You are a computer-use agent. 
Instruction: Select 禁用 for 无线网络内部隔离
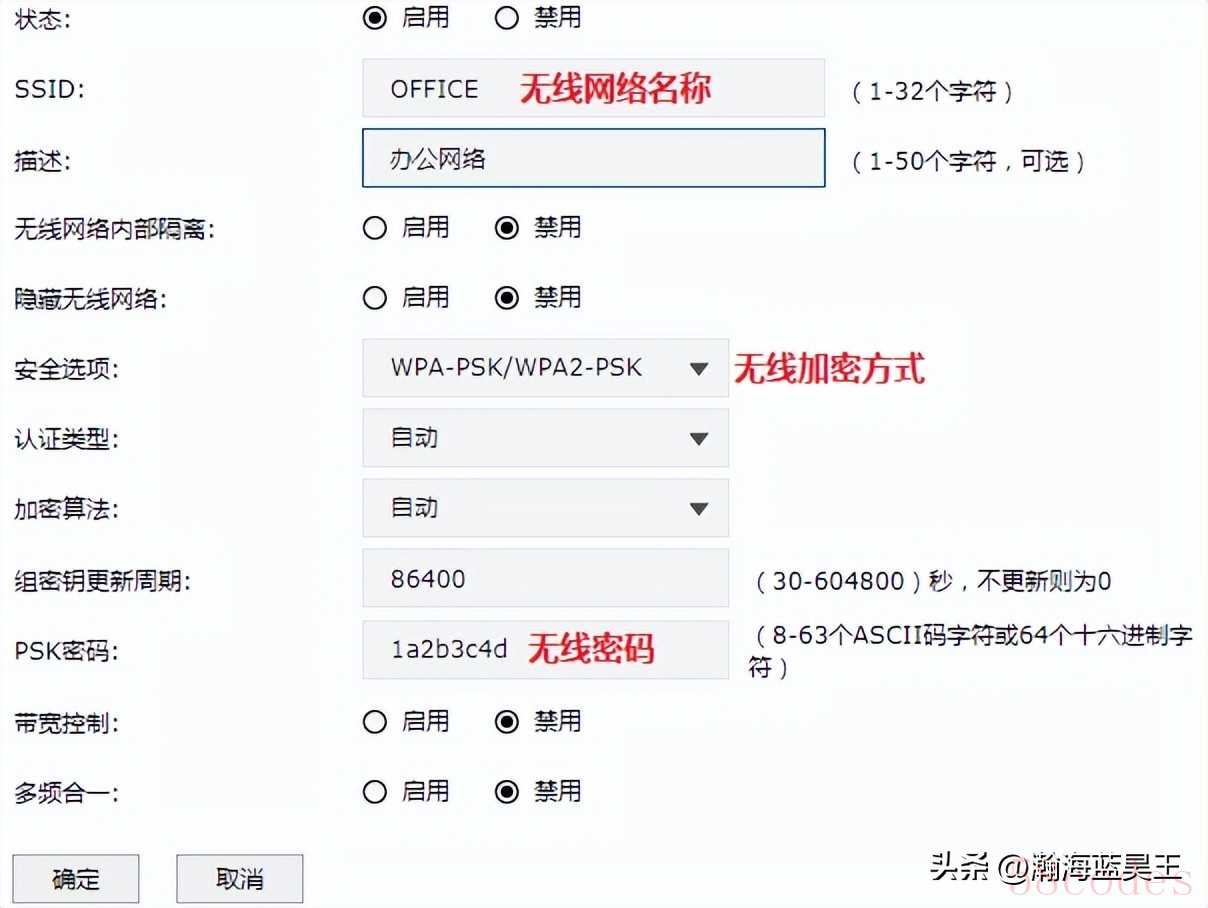click(x=507, y=228)
